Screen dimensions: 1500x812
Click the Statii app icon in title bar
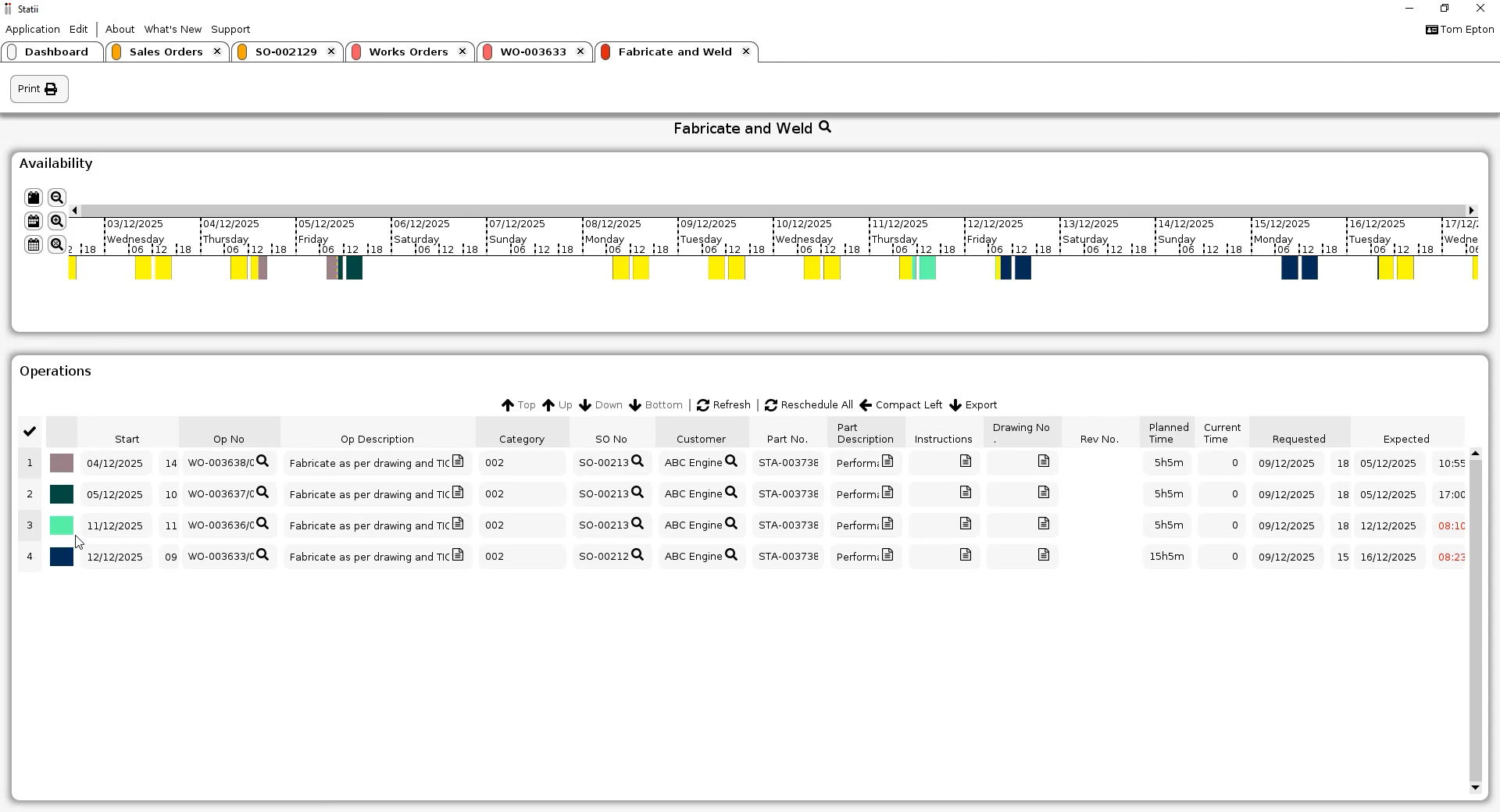8,9
